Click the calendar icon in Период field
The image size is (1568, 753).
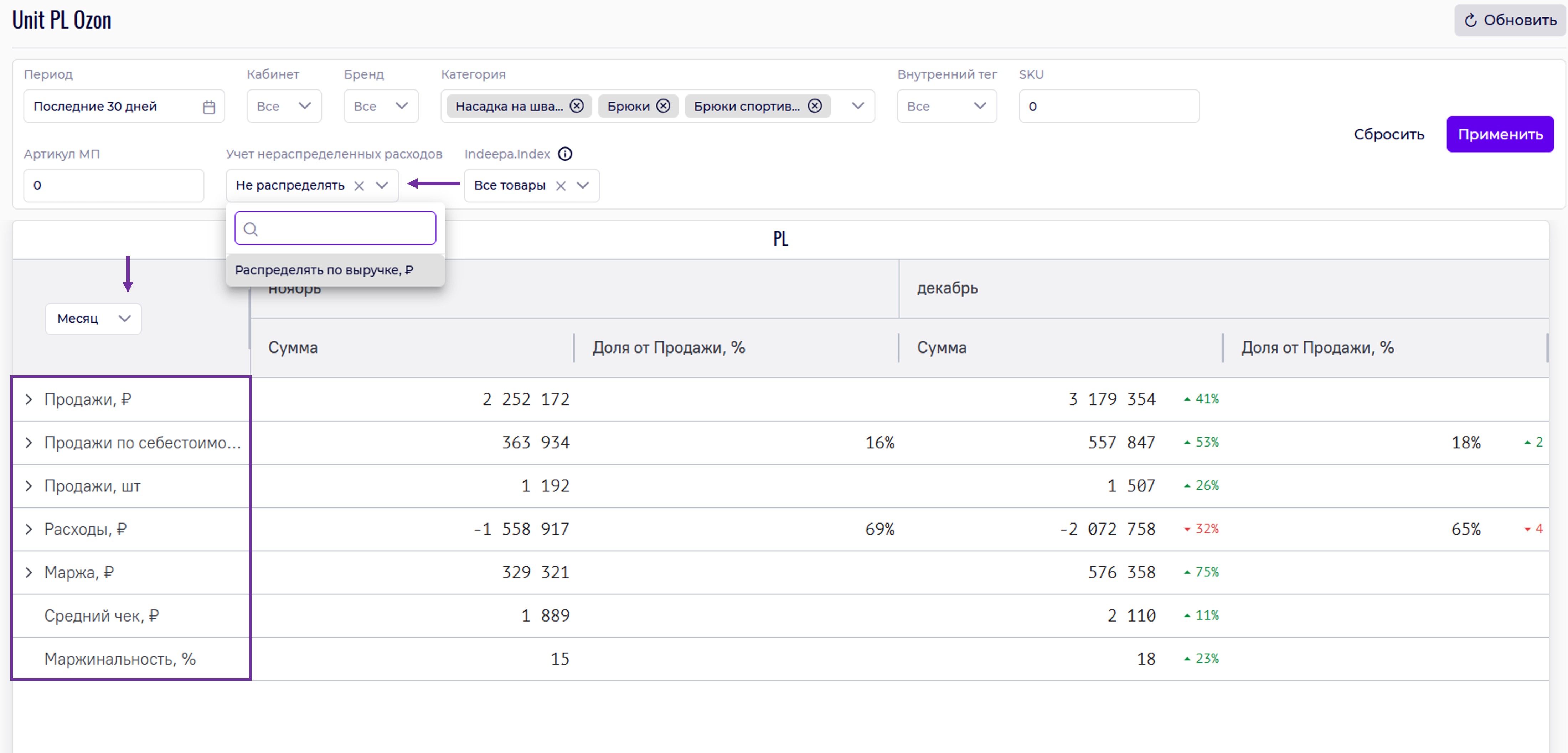tap(209, 107)
